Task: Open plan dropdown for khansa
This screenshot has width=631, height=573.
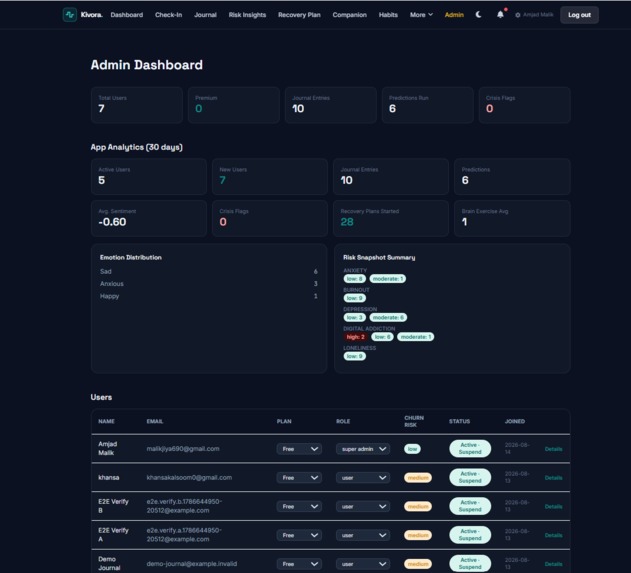Action: tap(299, 478)
